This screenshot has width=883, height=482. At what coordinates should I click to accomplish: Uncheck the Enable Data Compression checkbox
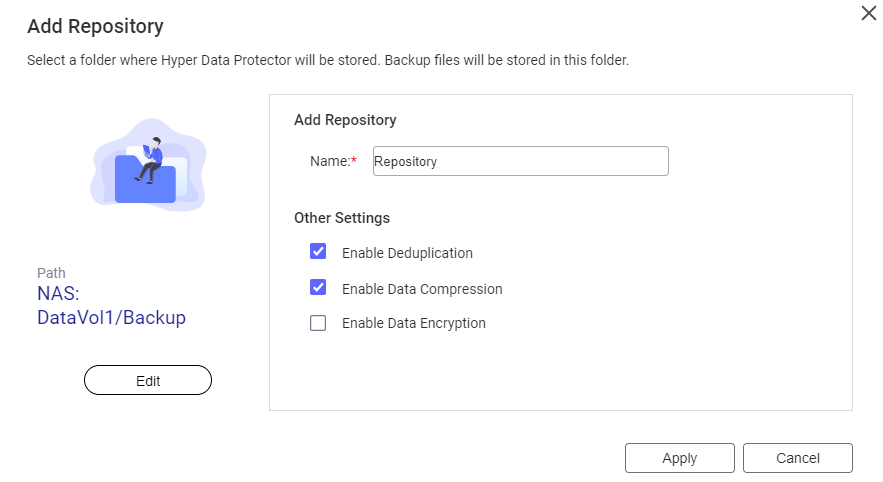pos(318,287)
